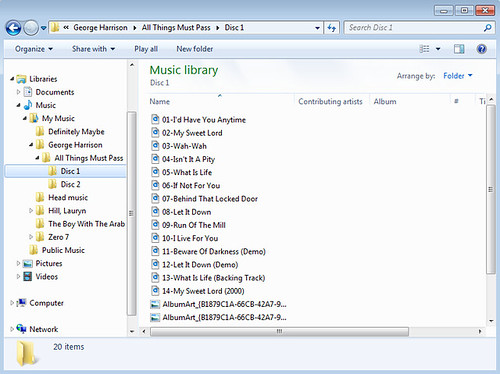Open the Share with menu
This screenshot has height=374, width=500.
(x=93, y=49)
